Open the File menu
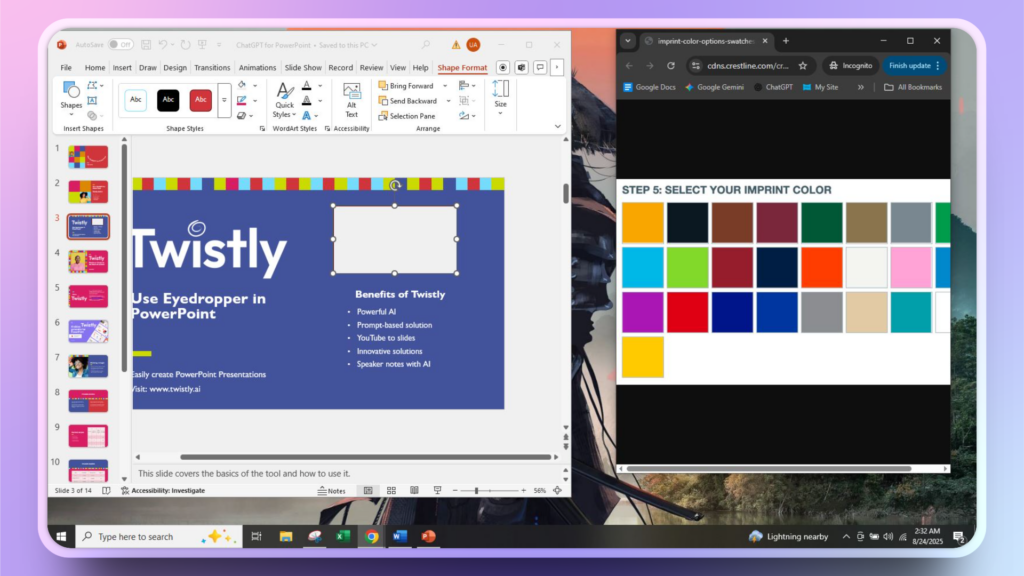This screenshot has height=576, width=1024. tap(66, 67)
